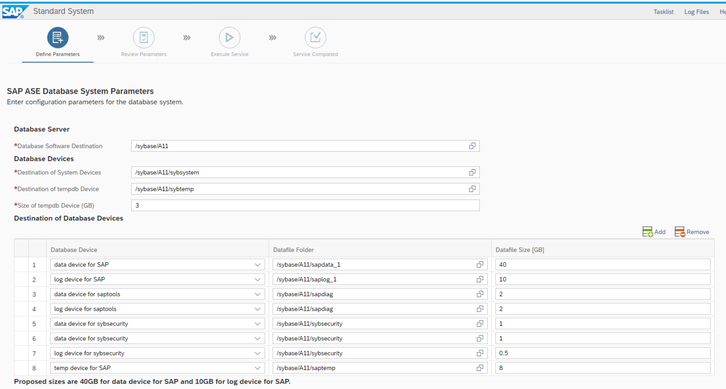
Task: Click the Datafile Size field showing 10
Action: (x=603, y=279)
